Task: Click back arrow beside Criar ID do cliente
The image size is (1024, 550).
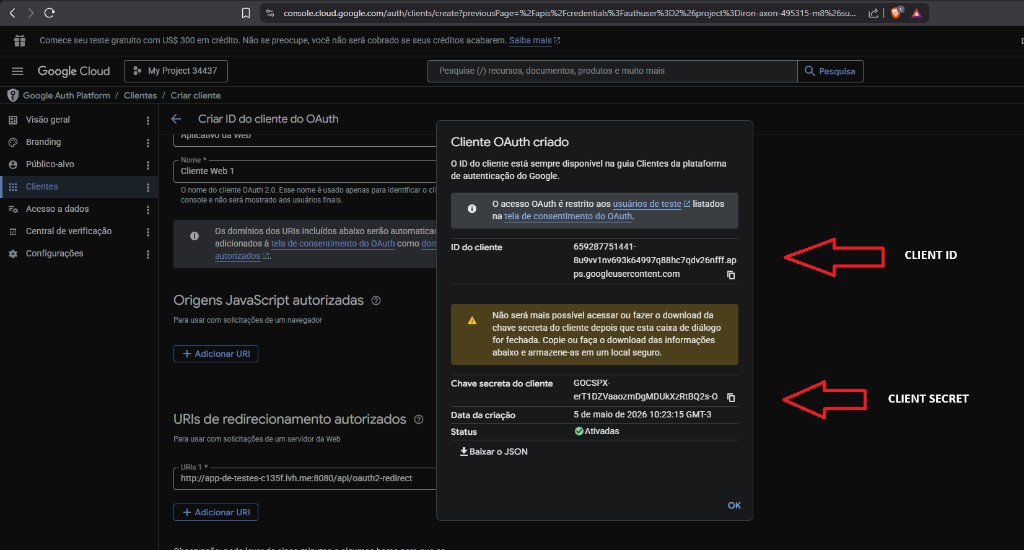Action: coord(176,119)
